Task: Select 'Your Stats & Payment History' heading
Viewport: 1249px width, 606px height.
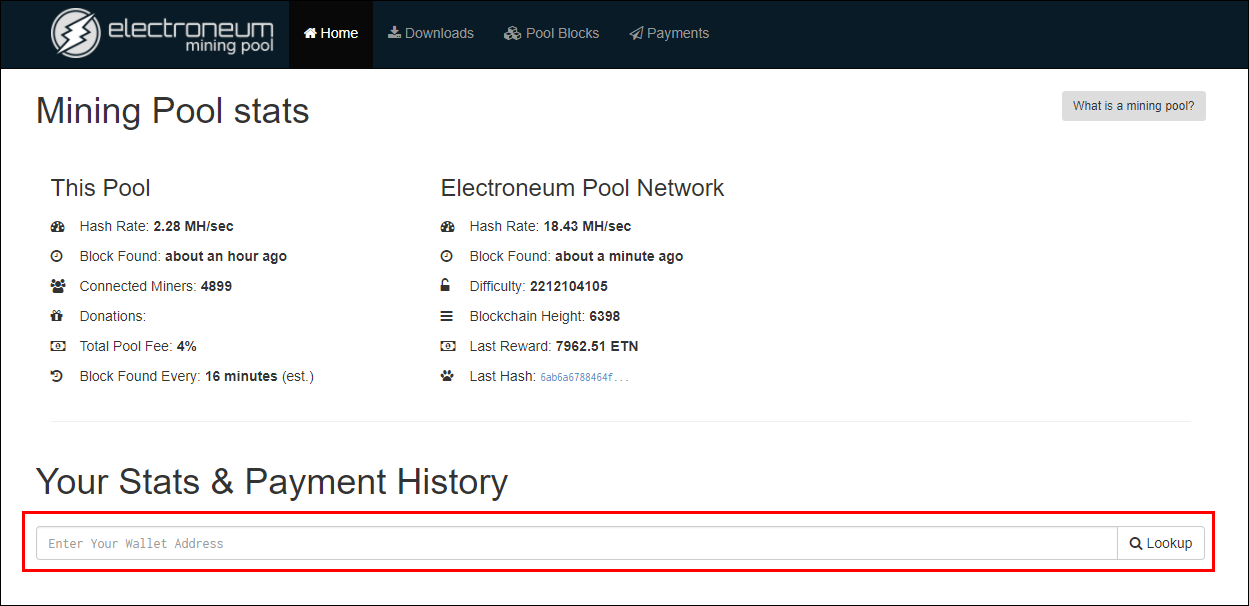Action: (272, 482)
